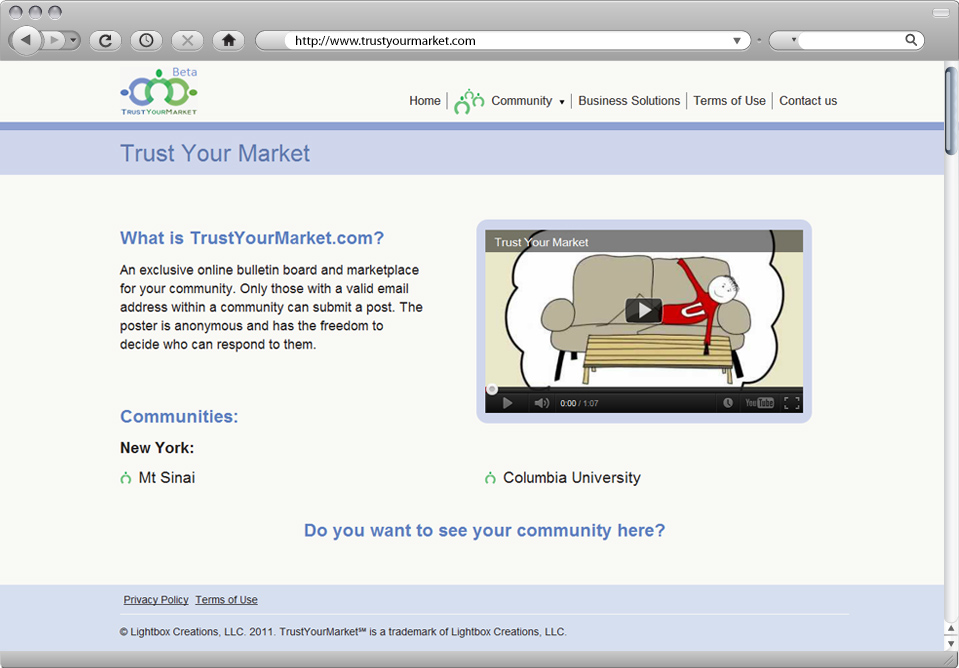Open the Privacy Policy footer link

click(x=156, y=600)
